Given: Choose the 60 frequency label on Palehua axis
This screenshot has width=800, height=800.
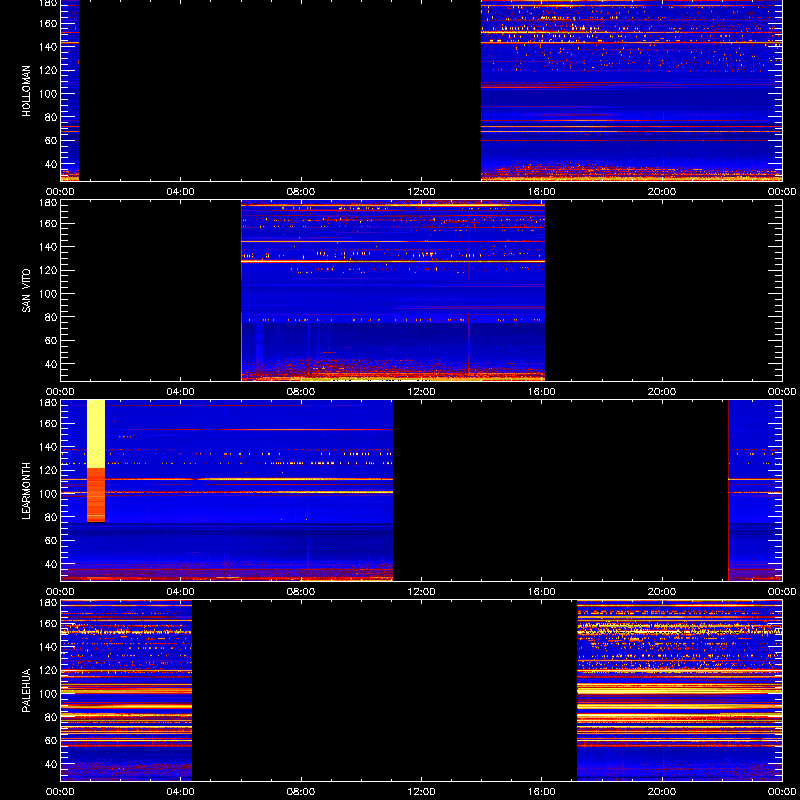Looking at the screenshot, I should click(x=51, y=741).
